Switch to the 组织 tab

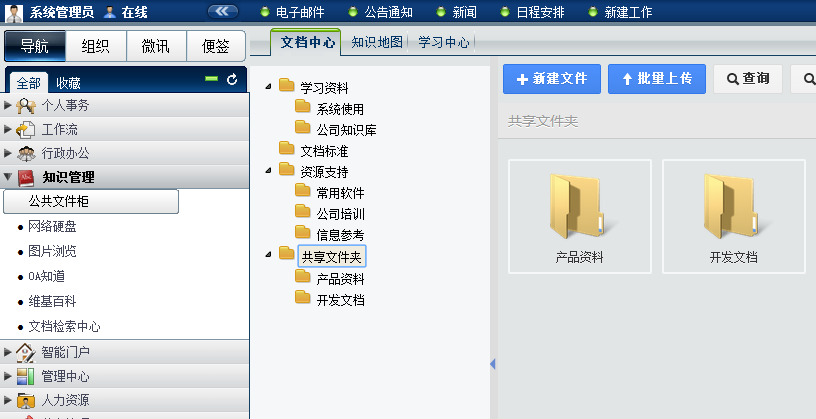coord(96,46)
